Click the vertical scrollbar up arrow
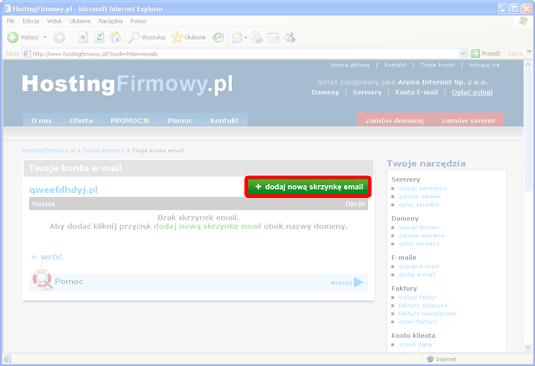The width and height of the screenshot is (535, 366). click(x=527, y=64)
